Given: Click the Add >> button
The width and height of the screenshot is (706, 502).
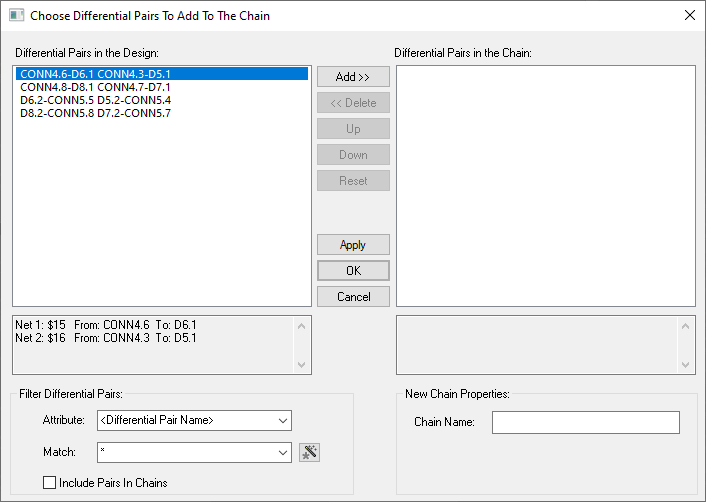Looking at the screenshot, I should coord(353,77).
